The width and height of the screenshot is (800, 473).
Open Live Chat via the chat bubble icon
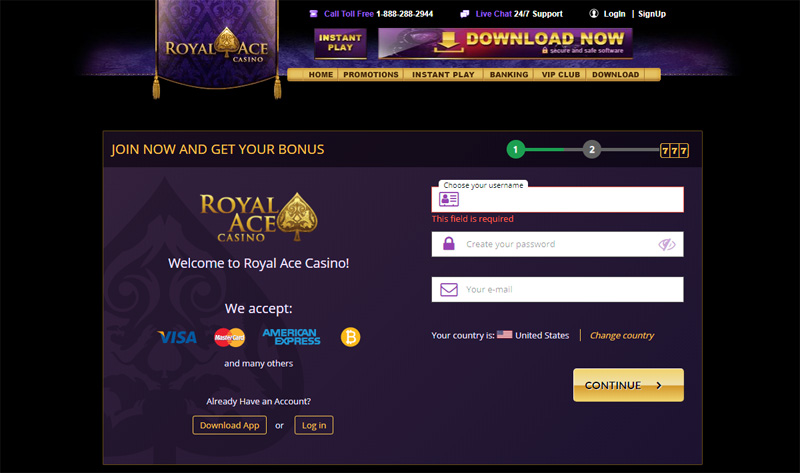tap(464, 14)
